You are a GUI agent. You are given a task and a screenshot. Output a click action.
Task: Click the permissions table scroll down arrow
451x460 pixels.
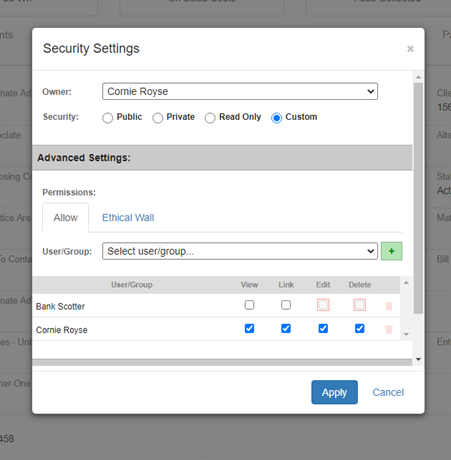406,334
